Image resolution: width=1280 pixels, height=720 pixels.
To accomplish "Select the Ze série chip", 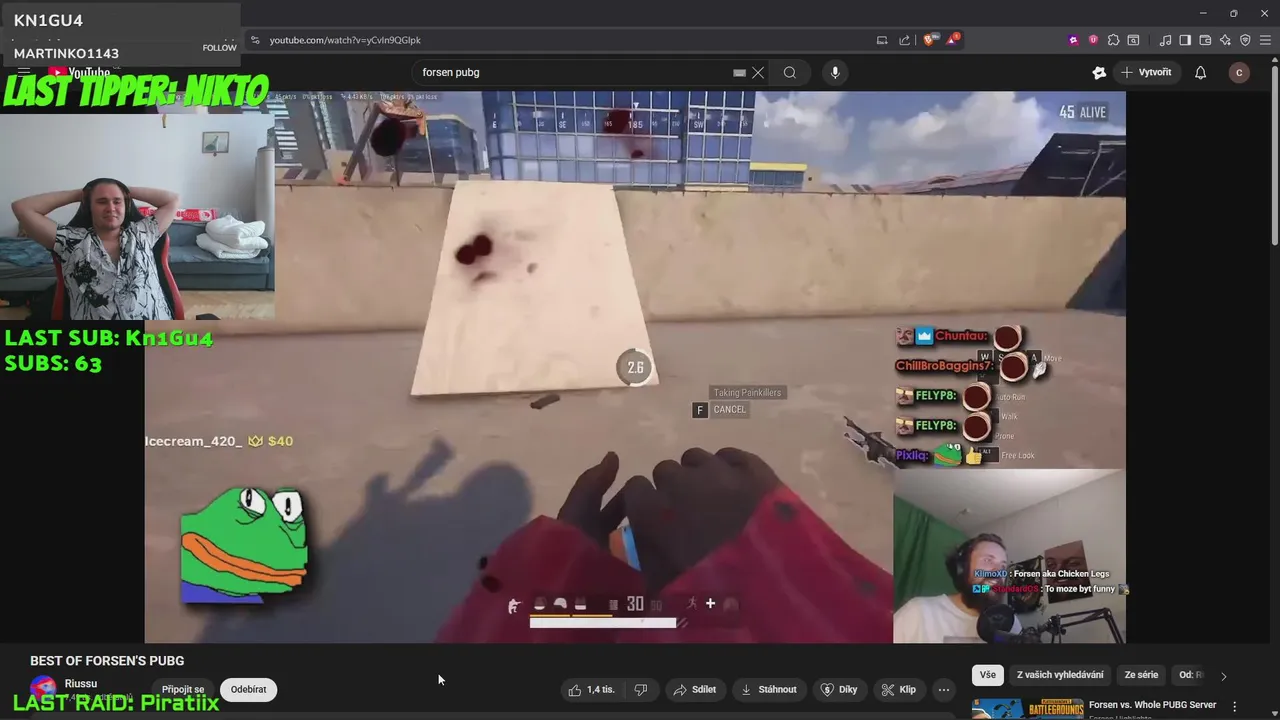I will pos(1141,675).
